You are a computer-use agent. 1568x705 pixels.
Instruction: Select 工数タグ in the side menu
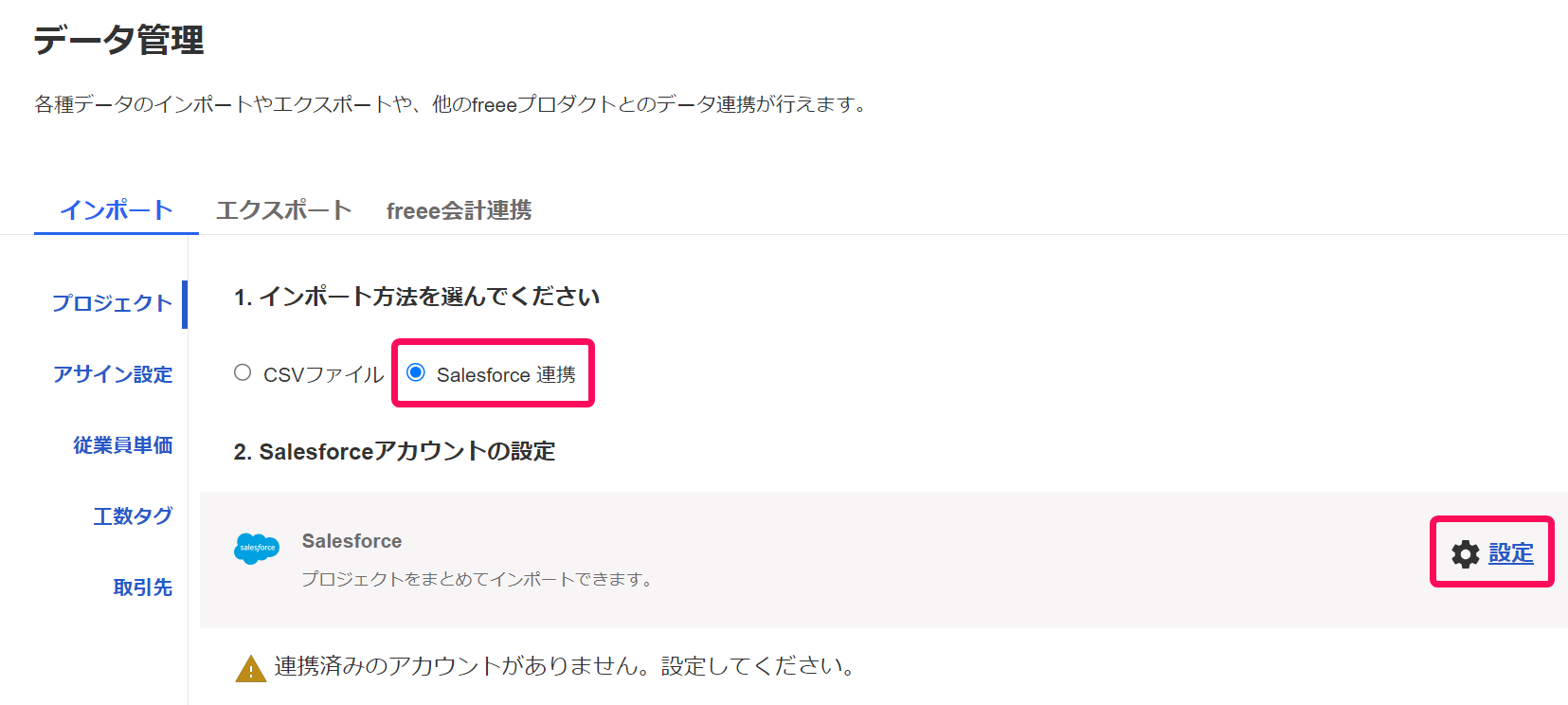[133, 516]
